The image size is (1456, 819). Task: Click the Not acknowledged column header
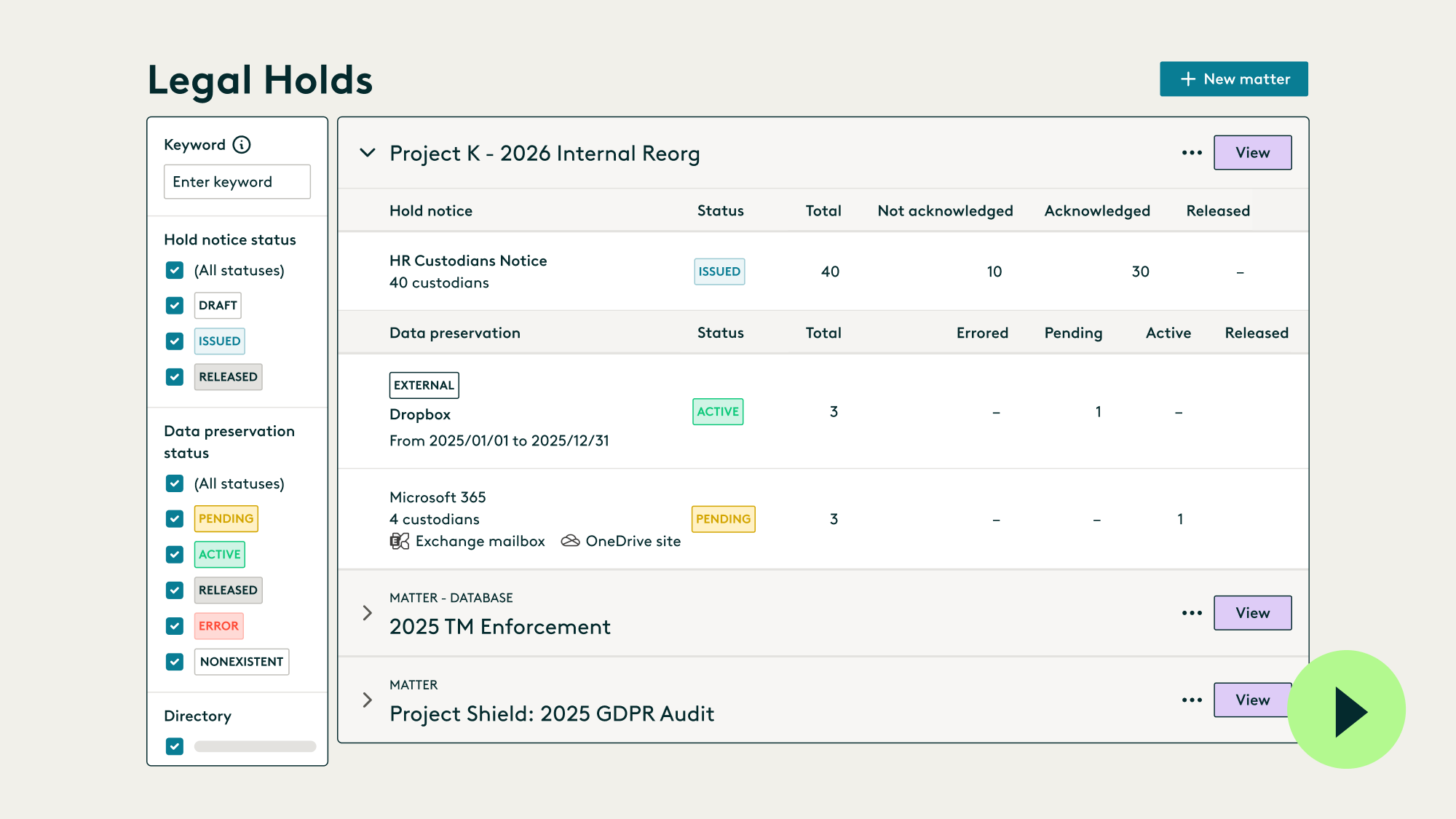[945, 211]
